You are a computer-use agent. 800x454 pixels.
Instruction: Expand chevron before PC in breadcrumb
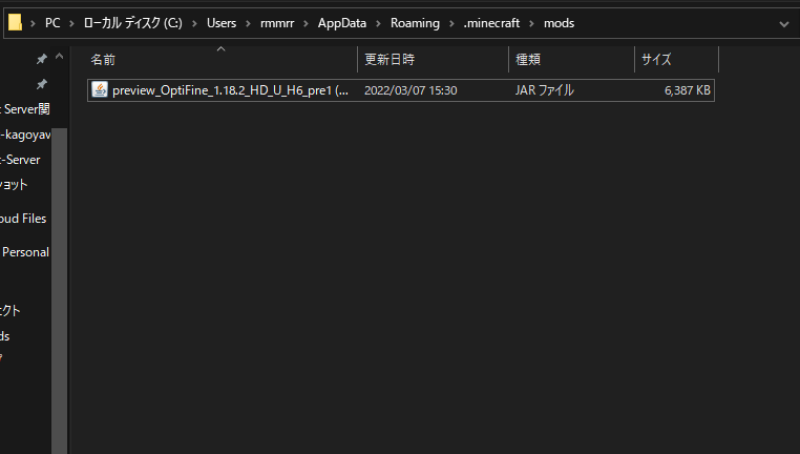[33, 23]
